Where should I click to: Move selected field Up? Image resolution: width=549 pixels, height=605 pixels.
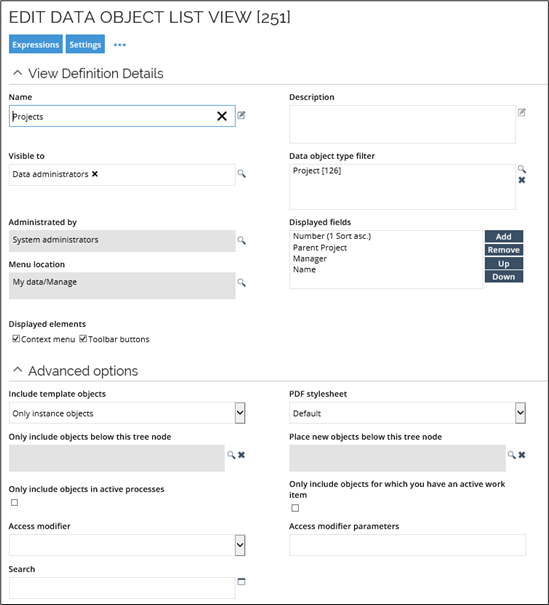pyautogui.click(x=503, y=264)
